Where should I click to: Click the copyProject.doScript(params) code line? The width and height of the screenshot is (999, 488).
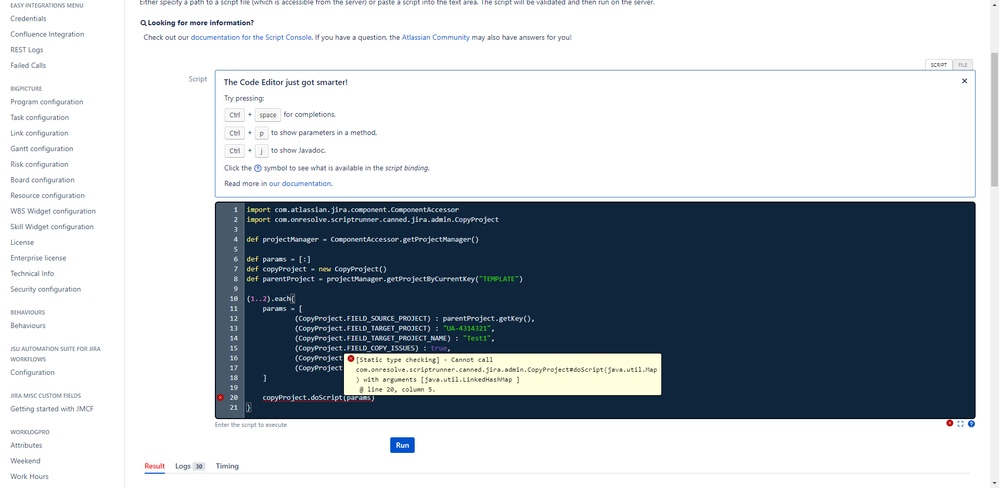[319, 398]
